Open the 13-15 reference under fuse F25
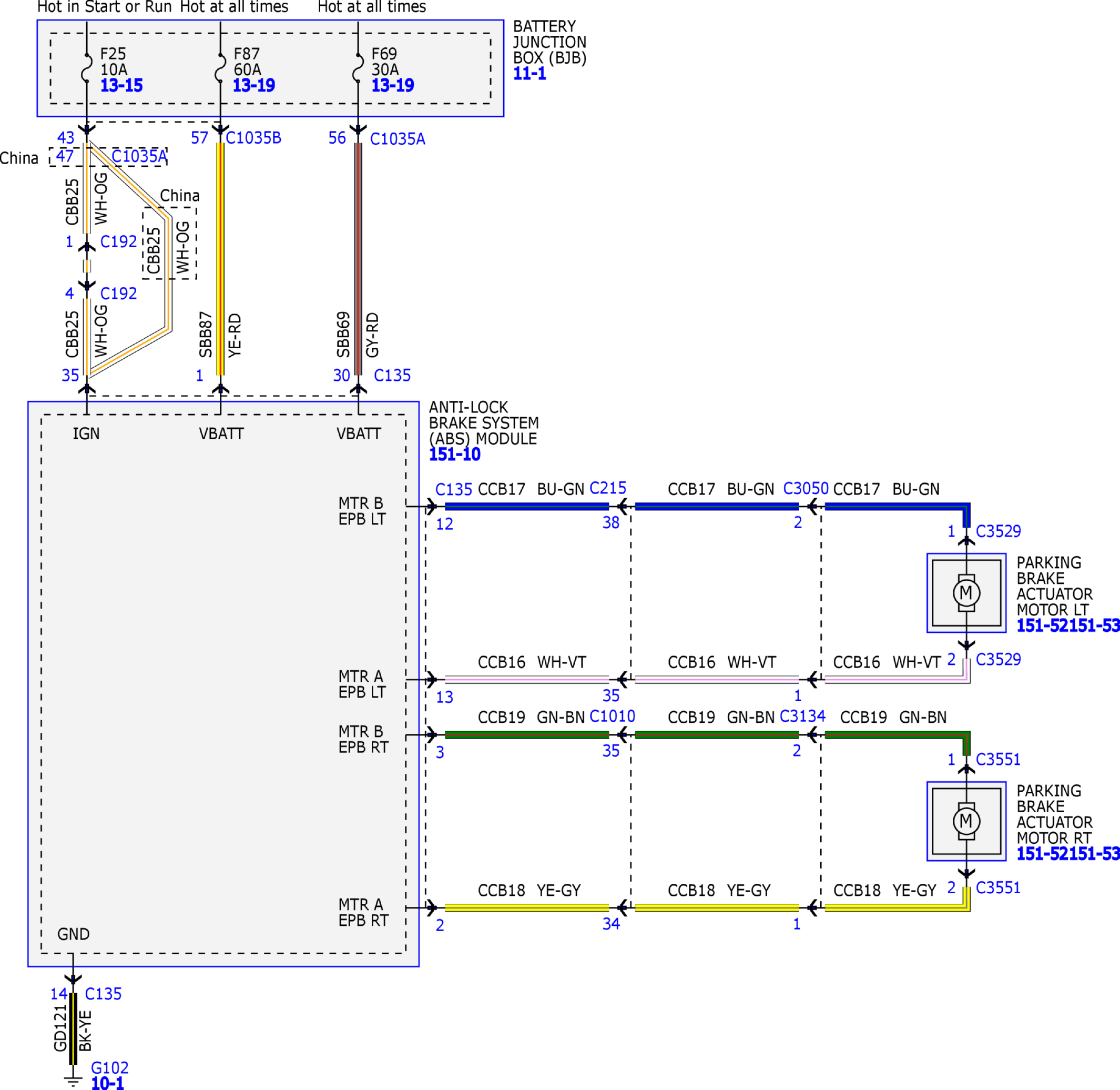 tap(121, 85)
